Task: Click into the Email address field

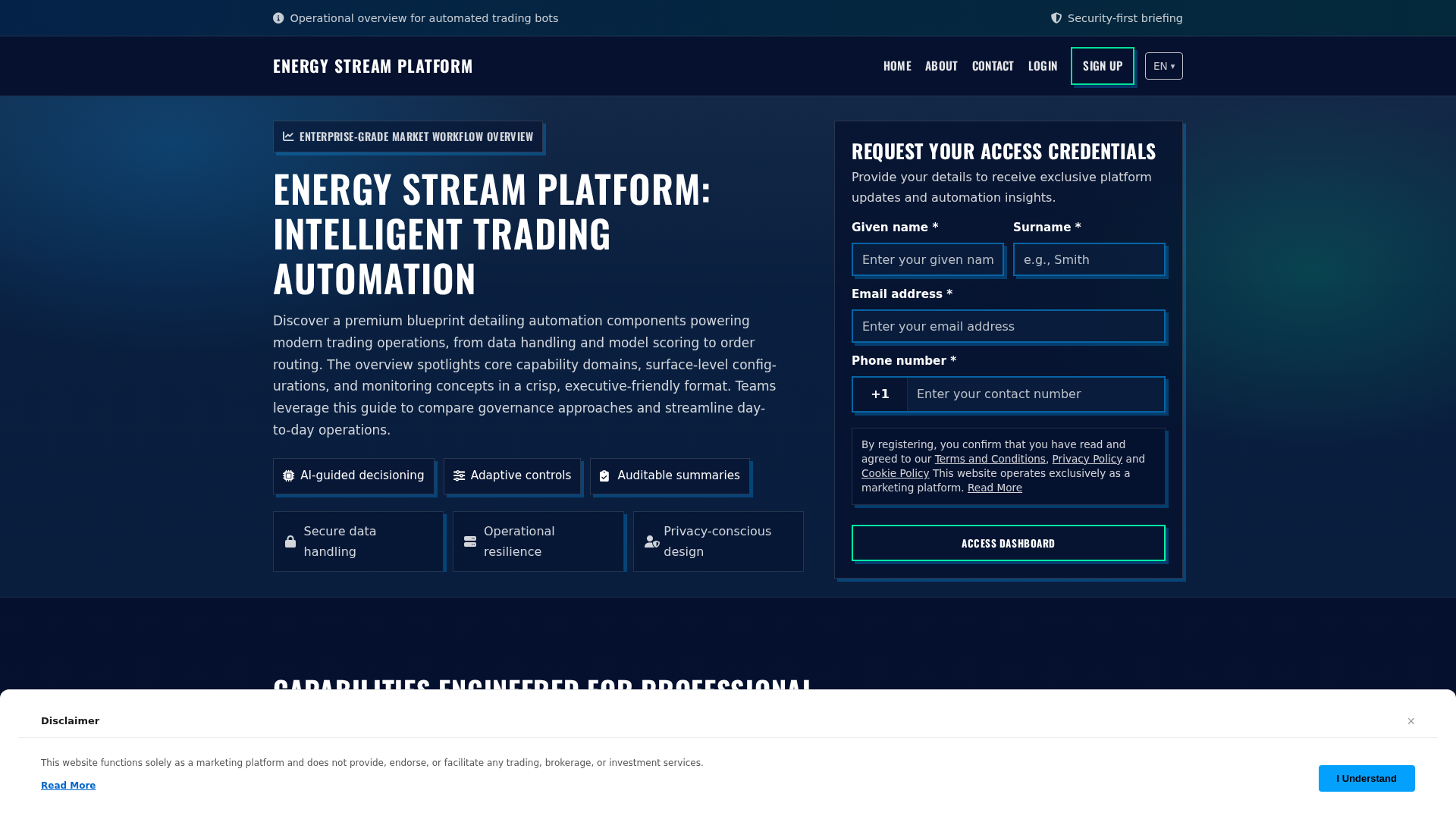Action: [1009, 326]
